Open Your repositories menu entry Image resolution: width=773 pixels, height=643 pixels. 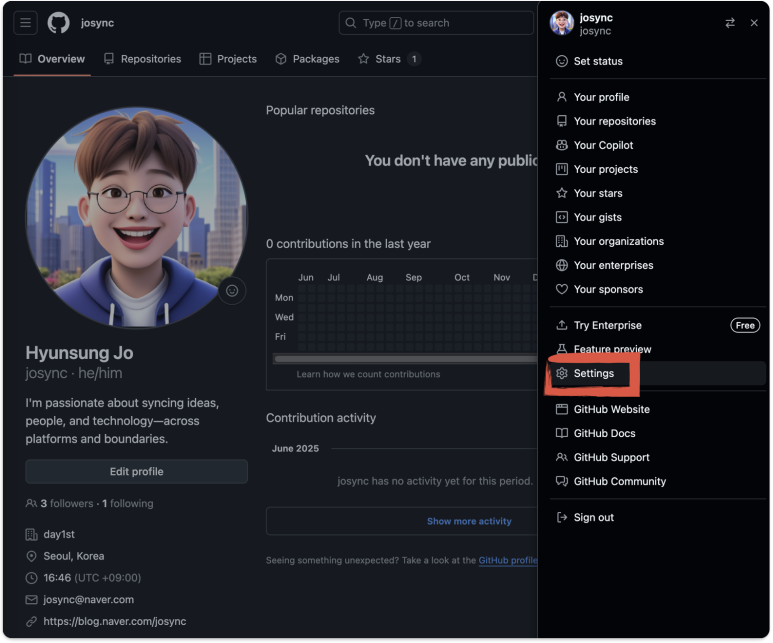pyautogui.click(x=658, y=121)
